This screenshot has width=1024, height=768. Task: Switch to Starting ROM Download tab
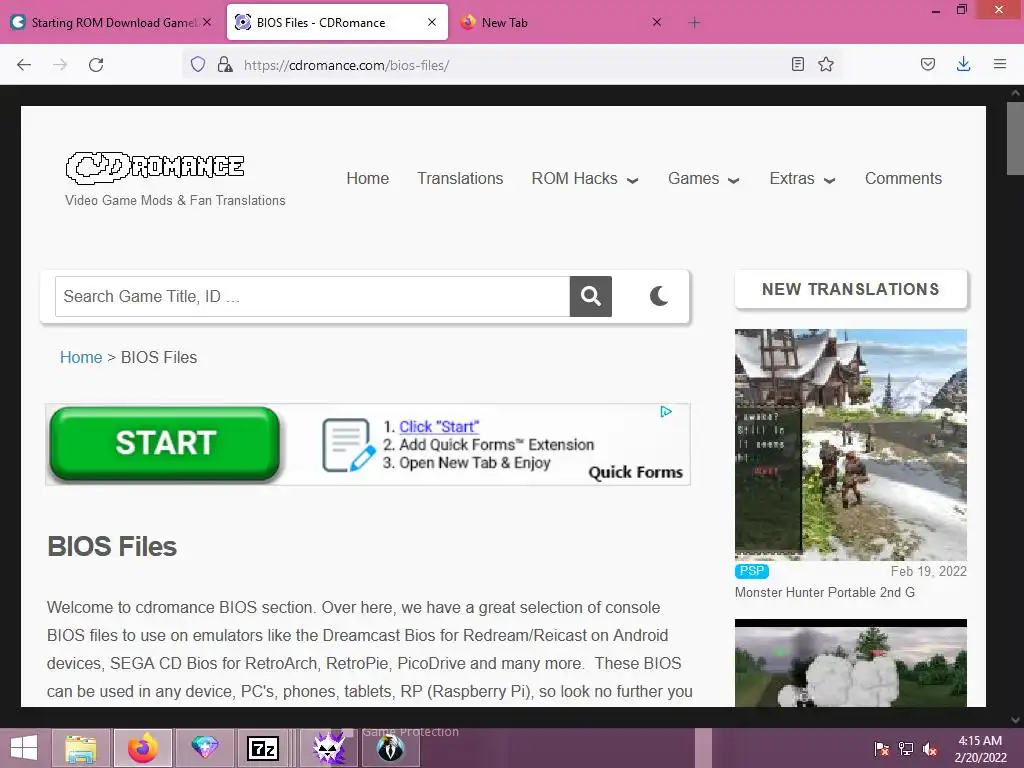tap(112, 22)
